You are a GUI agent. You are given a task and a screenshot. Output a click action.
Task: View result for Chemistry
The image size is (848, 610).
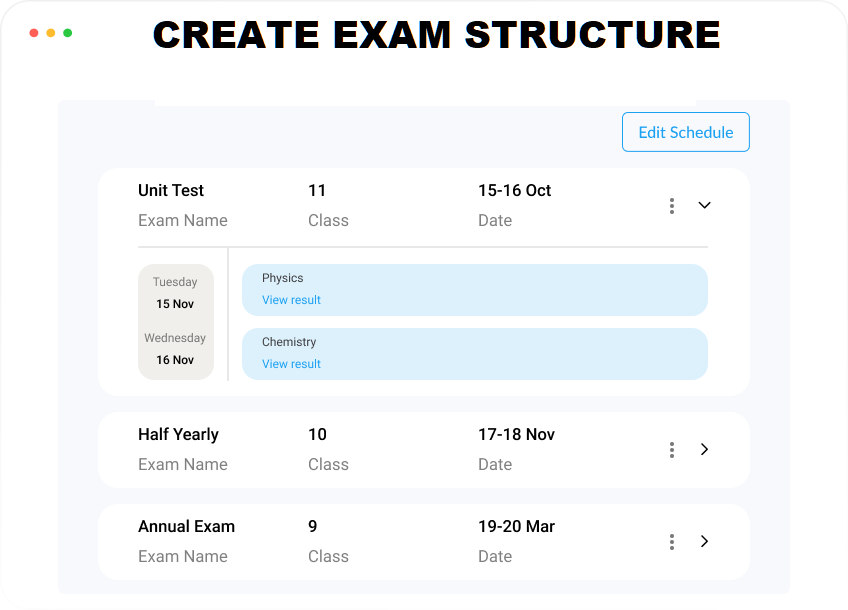pyautogui.click(x=291, y=364)
